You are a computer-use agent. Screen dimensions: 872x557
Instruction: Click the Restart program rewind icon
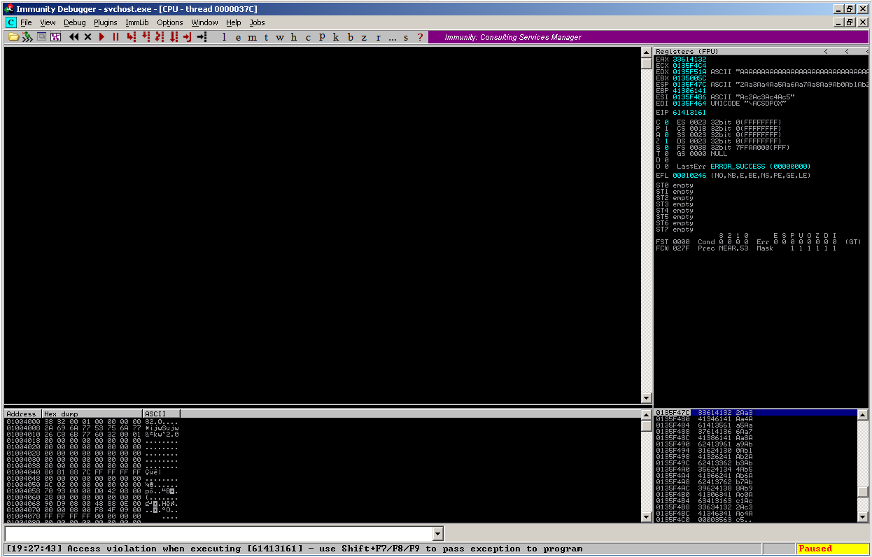point(74,37)
